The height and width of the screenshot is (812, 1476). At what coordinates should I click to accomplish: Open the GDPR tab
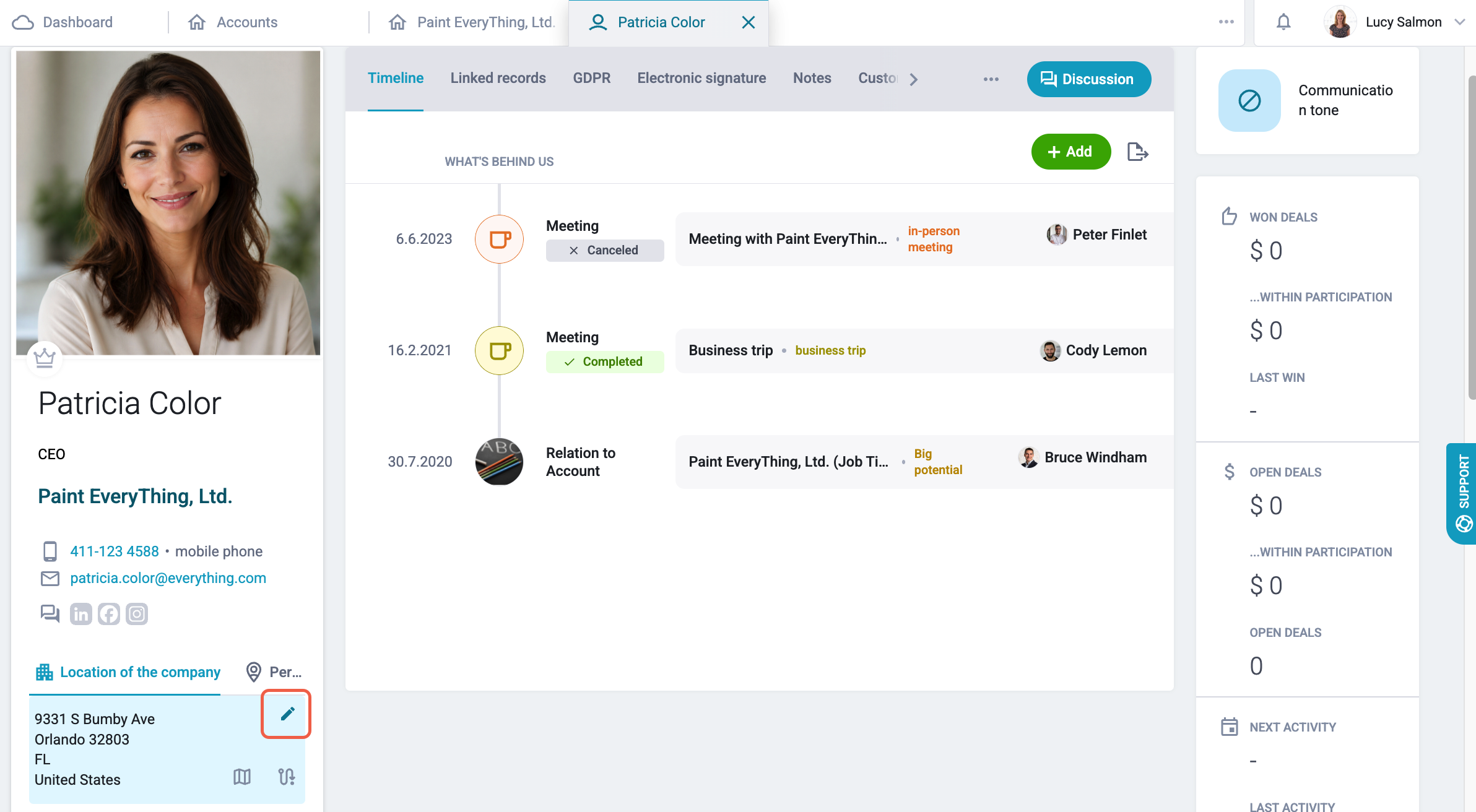(x=591, y=79)
